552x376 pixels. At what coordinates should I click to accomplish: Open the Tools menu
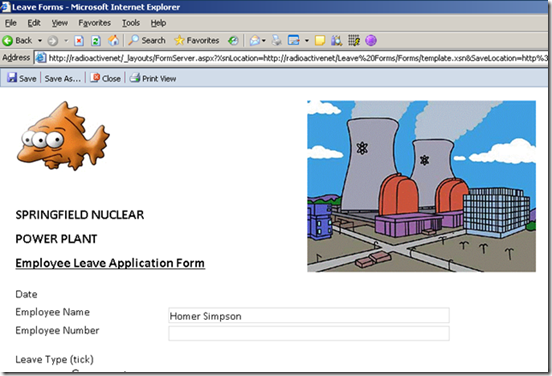tap(131, 23)
